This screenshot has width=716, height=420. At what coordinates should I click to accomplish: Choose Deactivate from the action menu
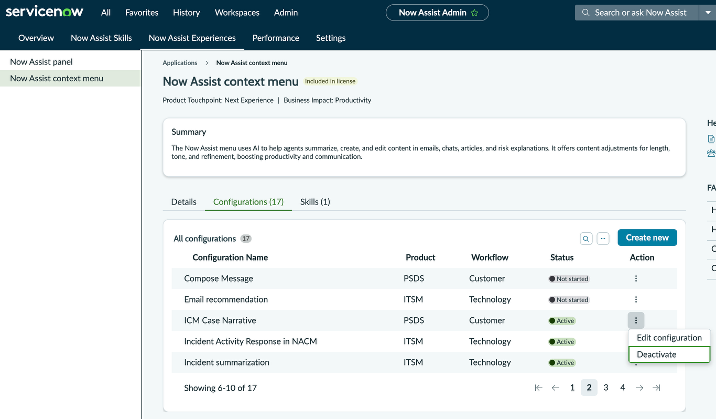(x=669, y=354)
